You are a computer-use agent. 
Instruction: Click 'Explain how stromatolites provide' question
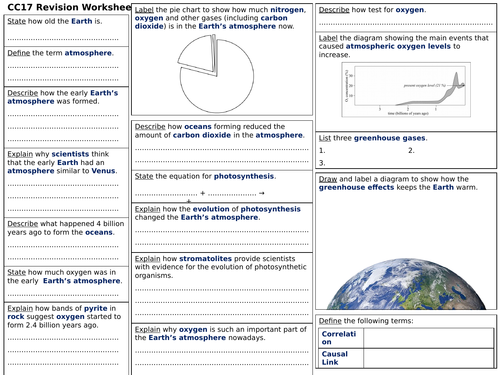pos(220,267)
